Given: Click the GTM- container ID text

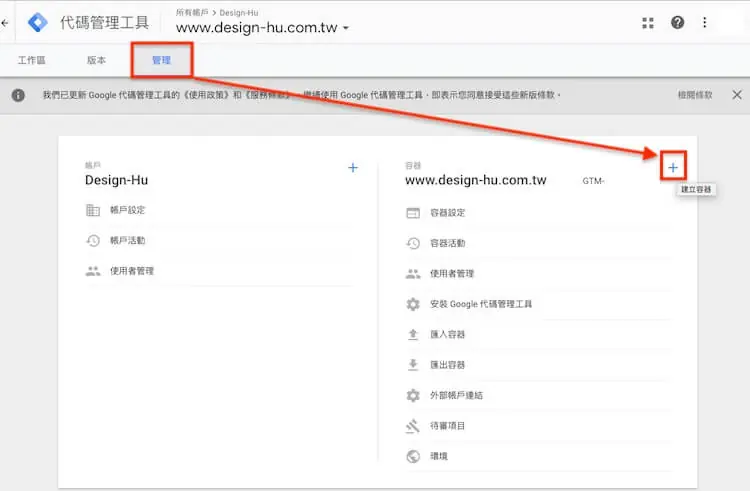Looking at the screenshot, I should (593, 181).
